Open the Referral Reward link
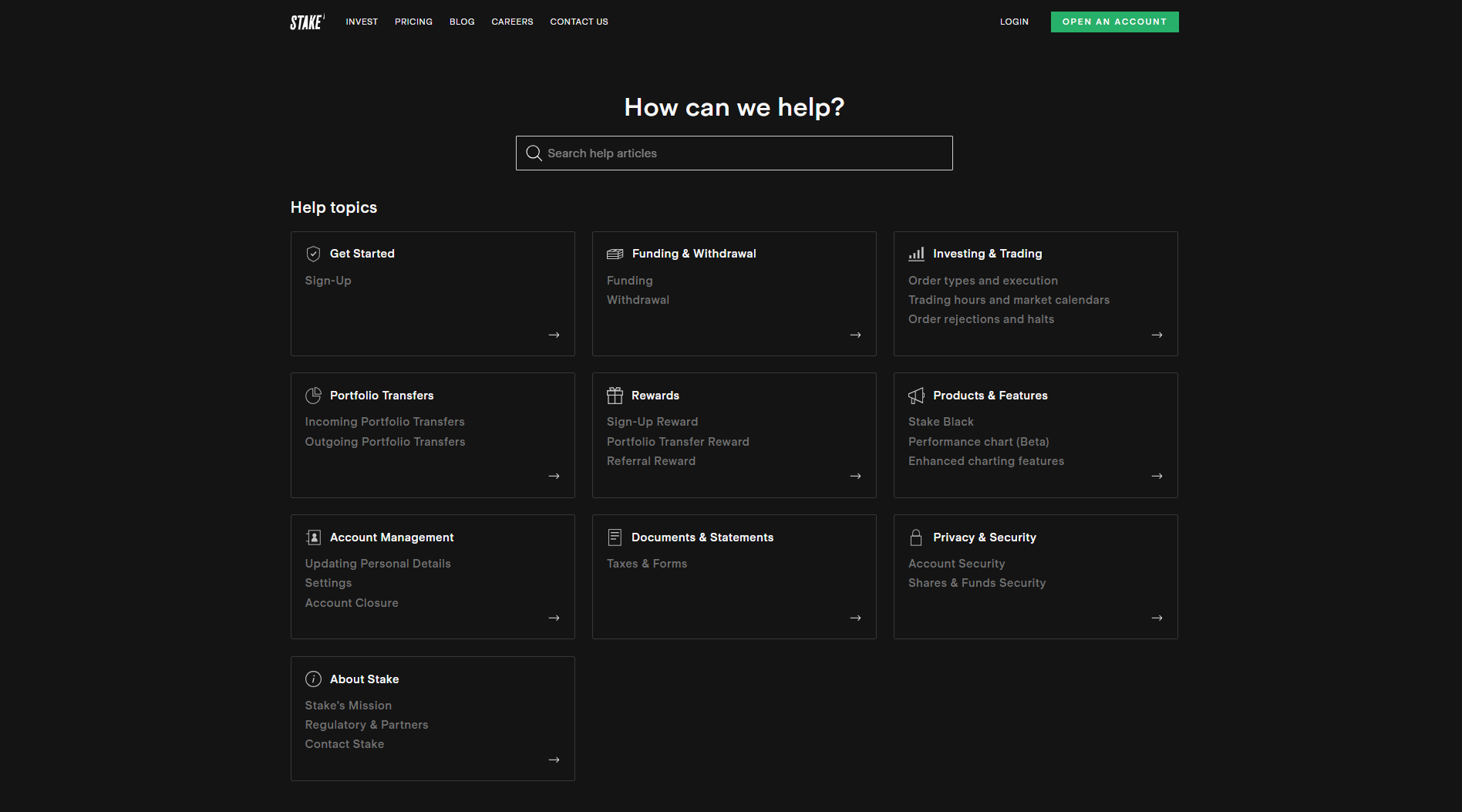 [x=651, y=461]
